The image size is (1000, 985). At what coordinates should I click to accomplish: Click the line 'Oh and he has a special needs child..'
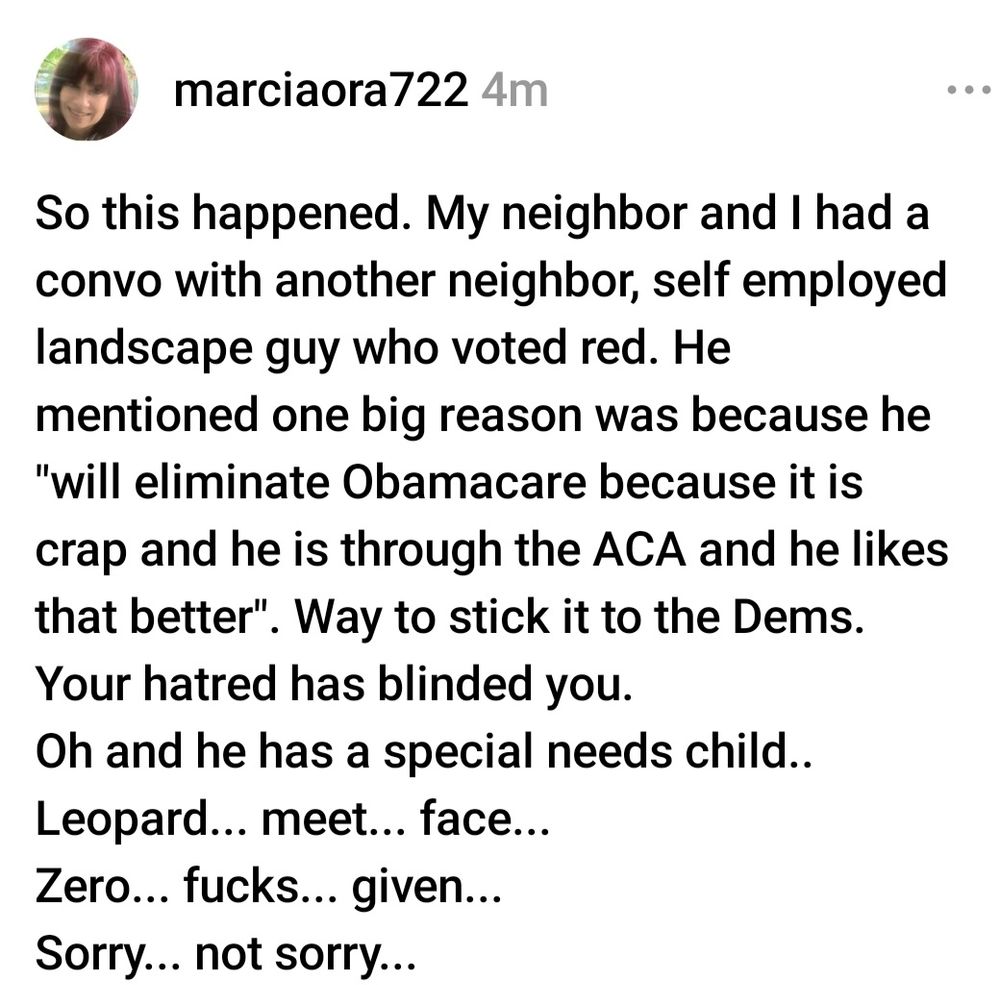coord(423,751)
